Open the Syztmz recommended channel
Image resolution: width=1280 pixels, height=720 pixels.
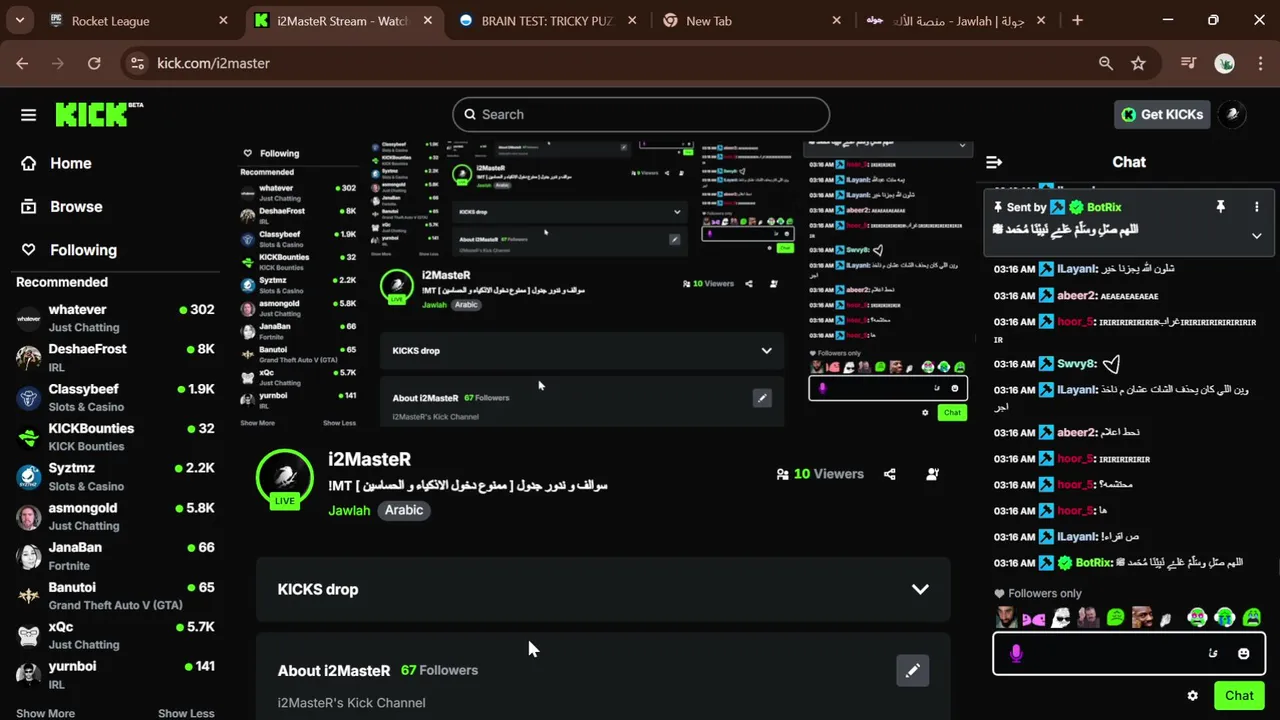(x=115, y=477)
